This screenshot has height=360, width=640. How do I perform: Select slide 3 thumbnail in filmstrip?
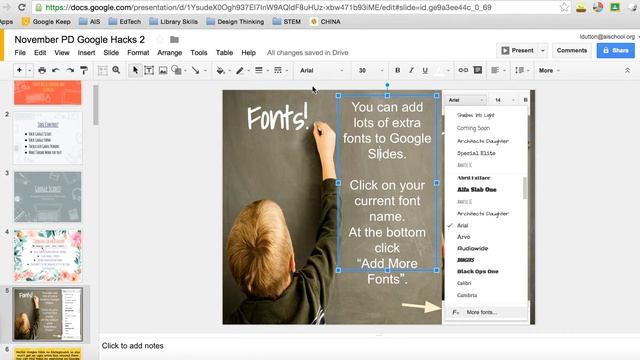48,197
